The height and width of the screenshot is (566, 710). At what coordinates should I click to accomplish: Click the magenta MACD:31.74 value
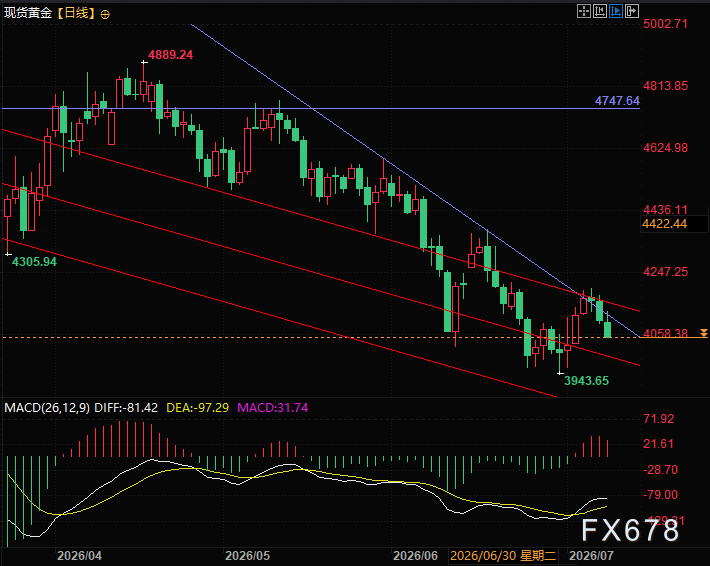273,408
